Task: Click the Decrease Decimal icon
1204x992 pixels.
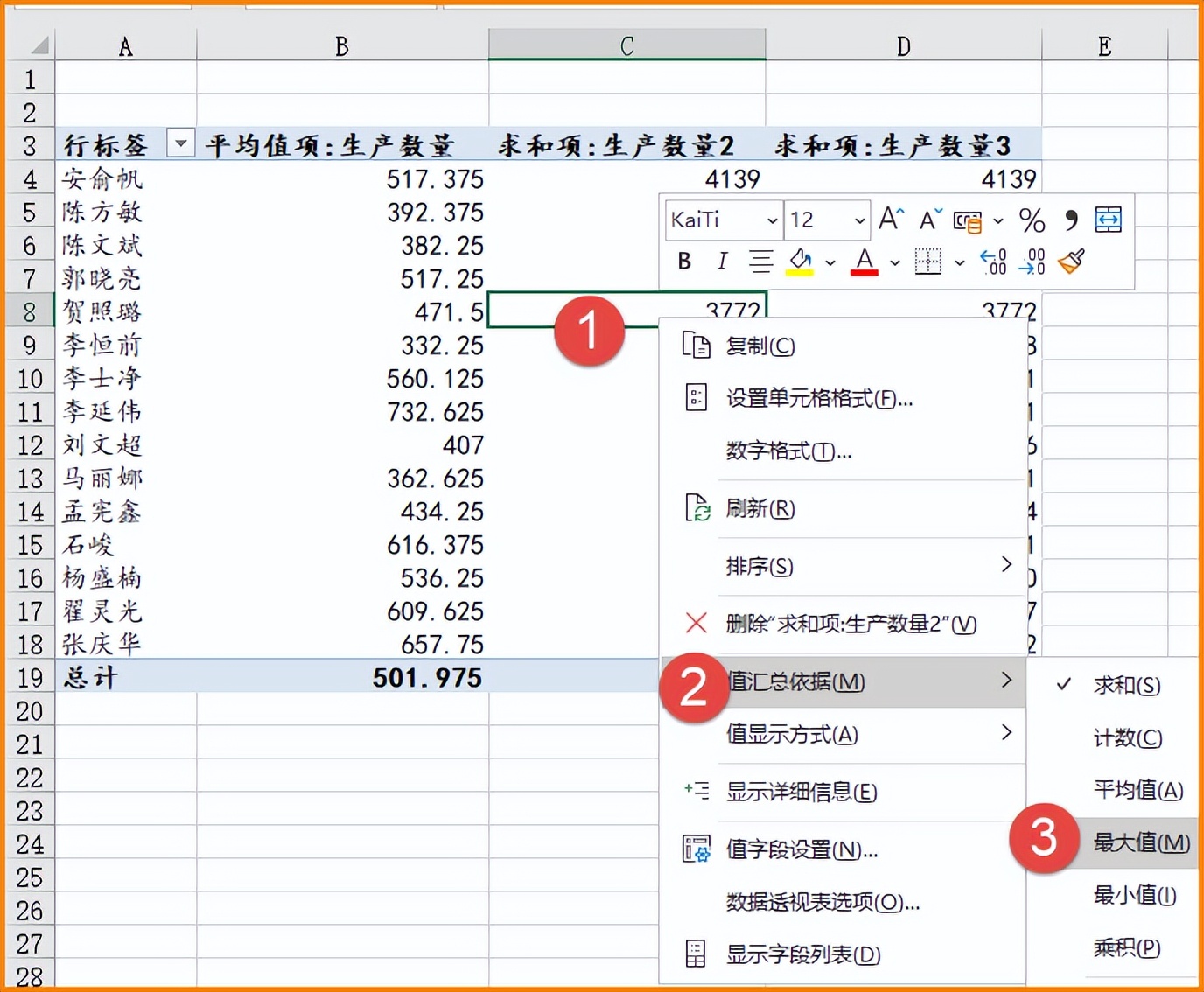Action: point(1030,262)
